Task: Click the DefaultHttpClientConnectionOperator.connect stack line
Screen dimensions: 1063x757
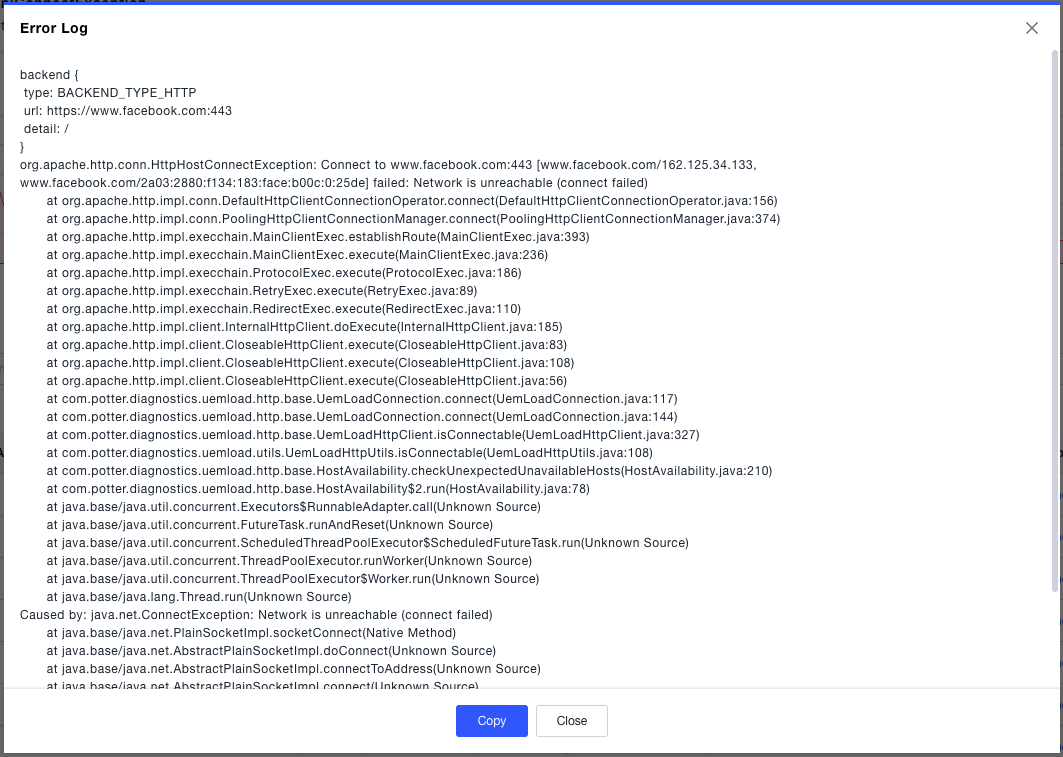Action: 411,201
